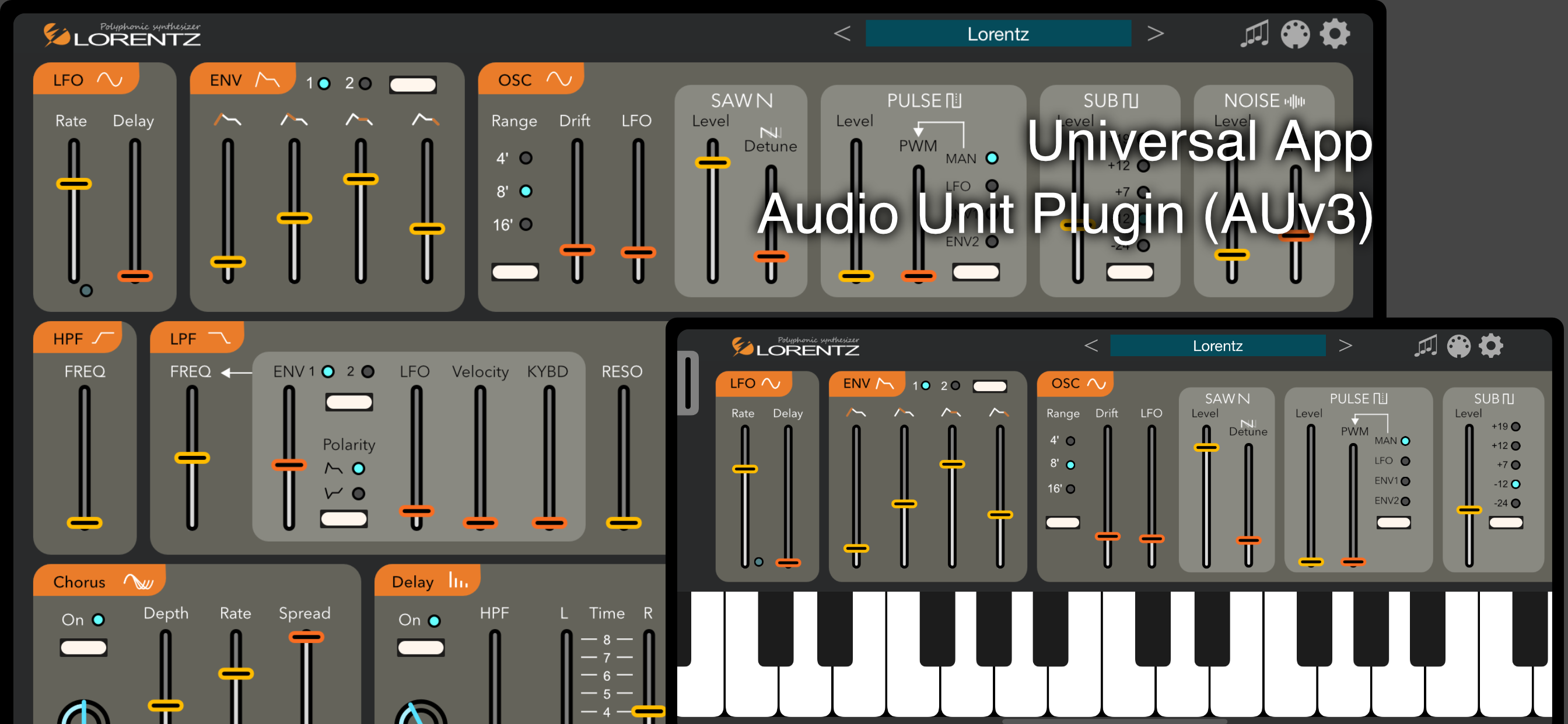This screenshot has width=1568, height=724.
Task: Go to previous preset in large window
Action: pos(842,33)
